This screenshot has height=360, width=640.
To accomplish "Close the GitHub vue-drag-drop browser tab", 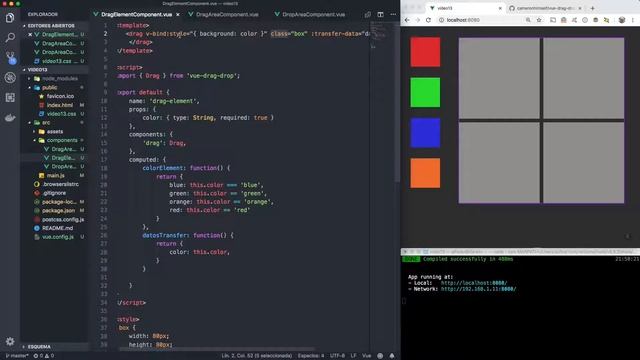I will click(x=580, y=8).
